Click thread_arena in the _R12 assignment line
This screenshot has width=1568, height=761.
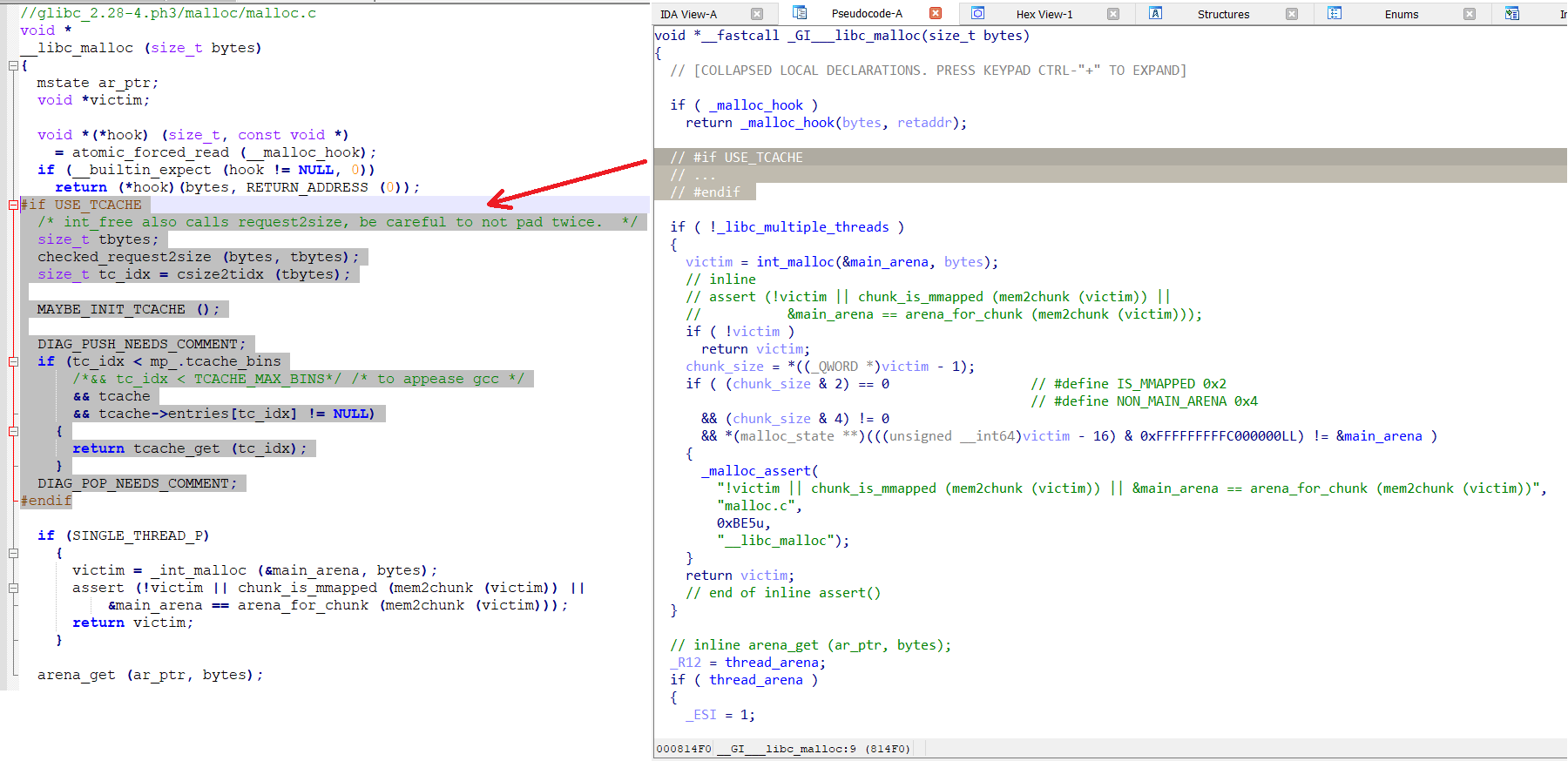click(774, 663)
